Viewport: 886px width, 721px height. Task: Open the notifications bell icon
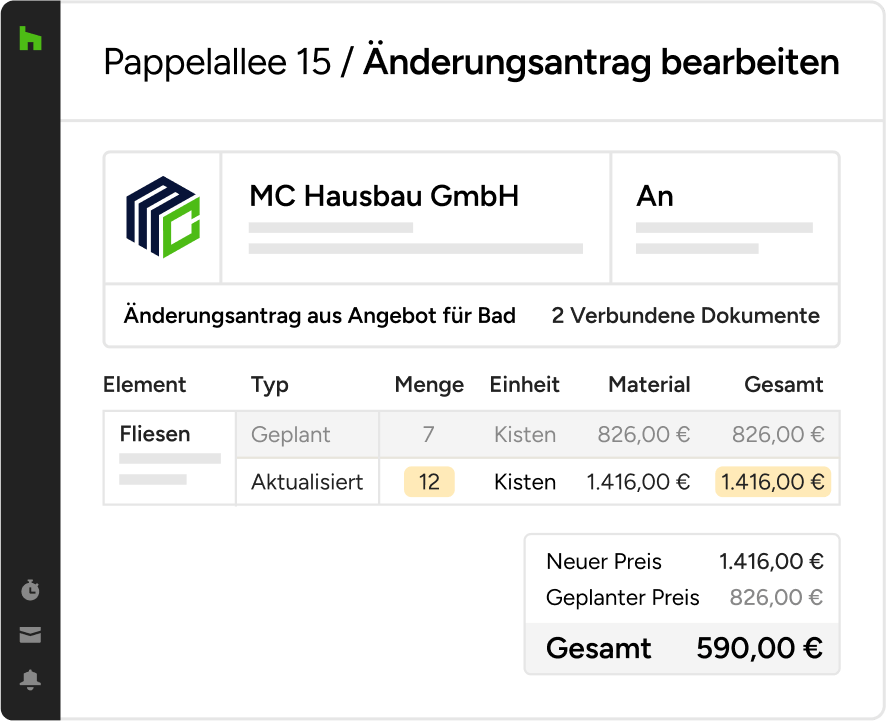[x=30, y=681]
